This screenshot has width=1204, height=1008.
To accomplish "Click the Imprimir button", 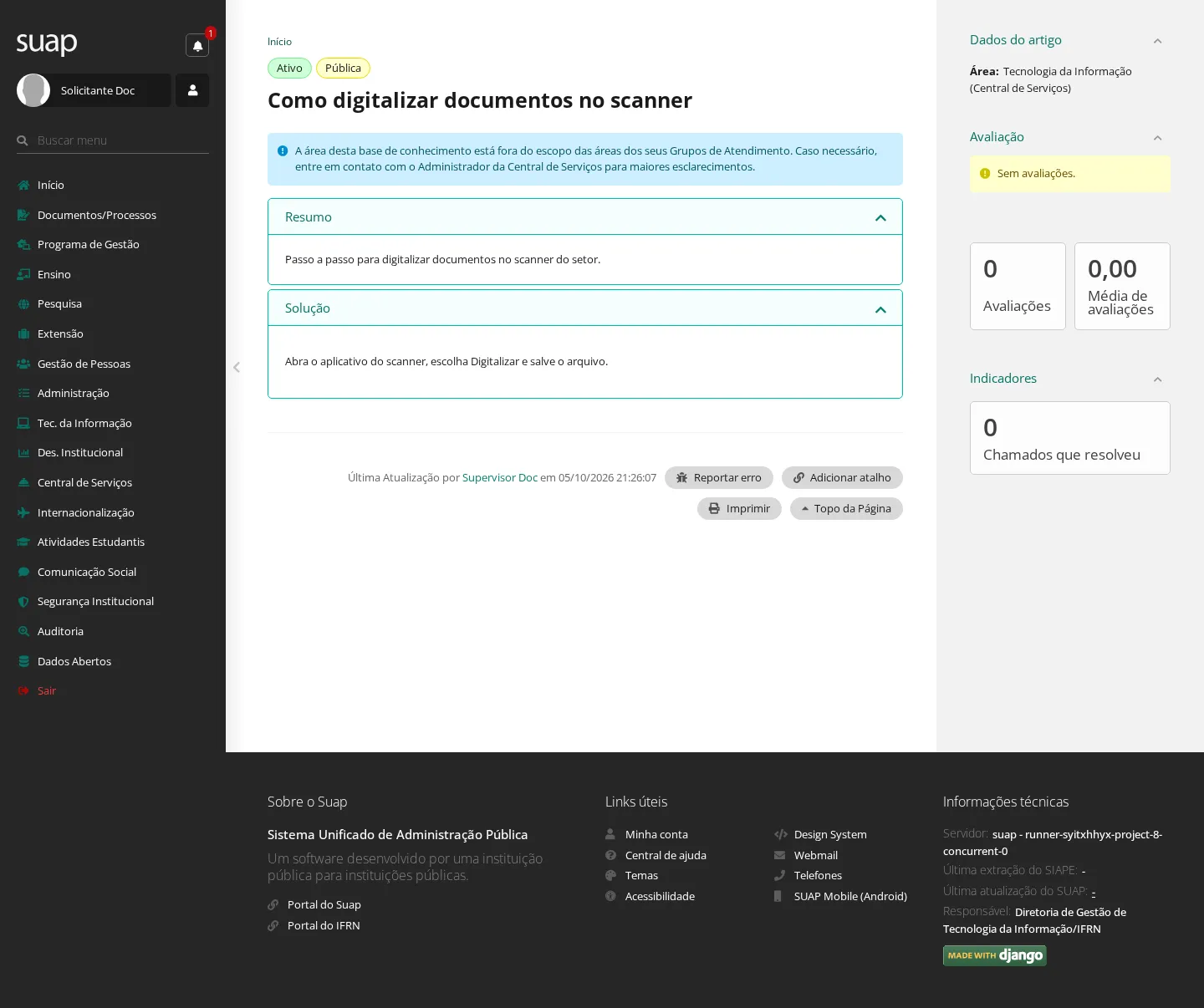I will (739, 508).
